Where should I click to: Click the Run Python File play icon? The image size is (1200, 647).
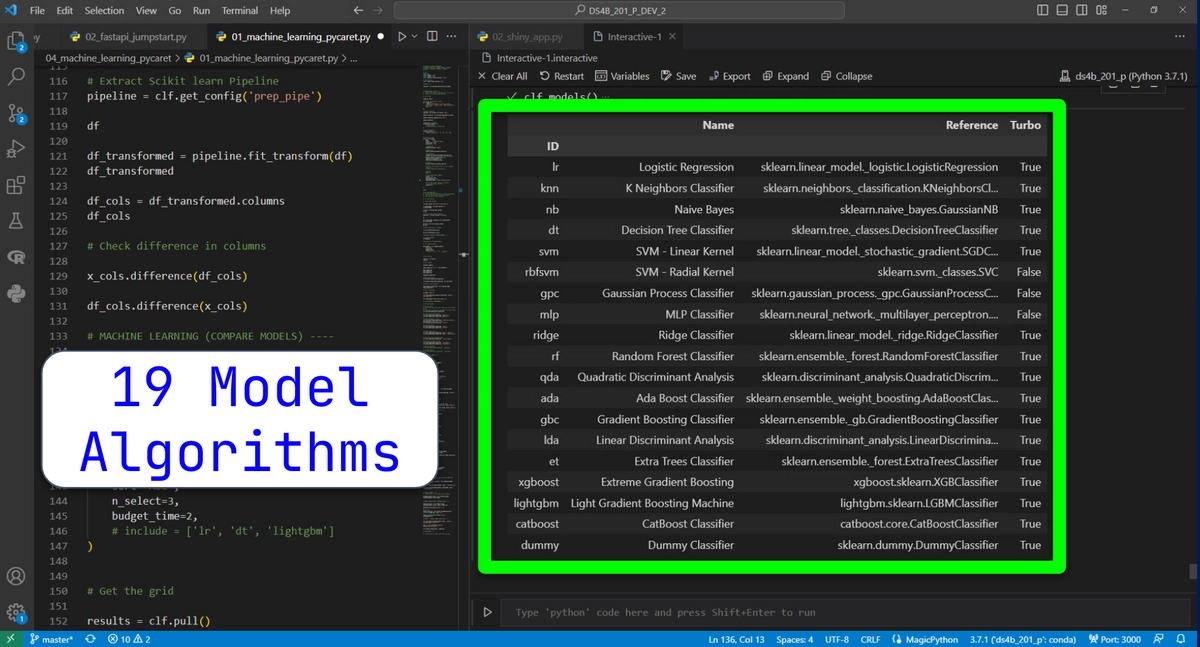click(402, 37)
